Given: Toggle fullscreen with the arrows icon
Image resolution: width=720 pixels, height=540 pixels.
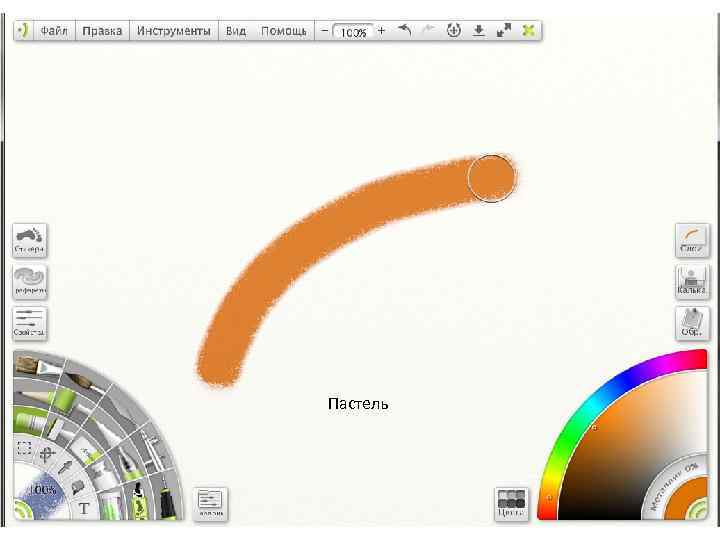Looking at the screenshot, I should (504, 31).
